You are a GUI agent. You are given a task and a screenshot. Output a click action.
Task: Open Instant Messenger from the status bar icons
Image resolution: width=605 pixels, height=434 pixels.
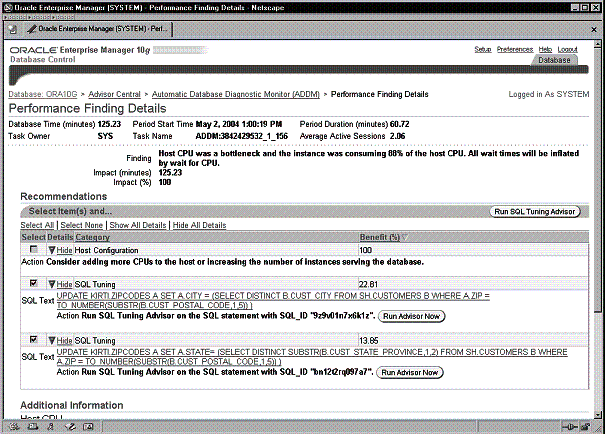click(51, 427)
